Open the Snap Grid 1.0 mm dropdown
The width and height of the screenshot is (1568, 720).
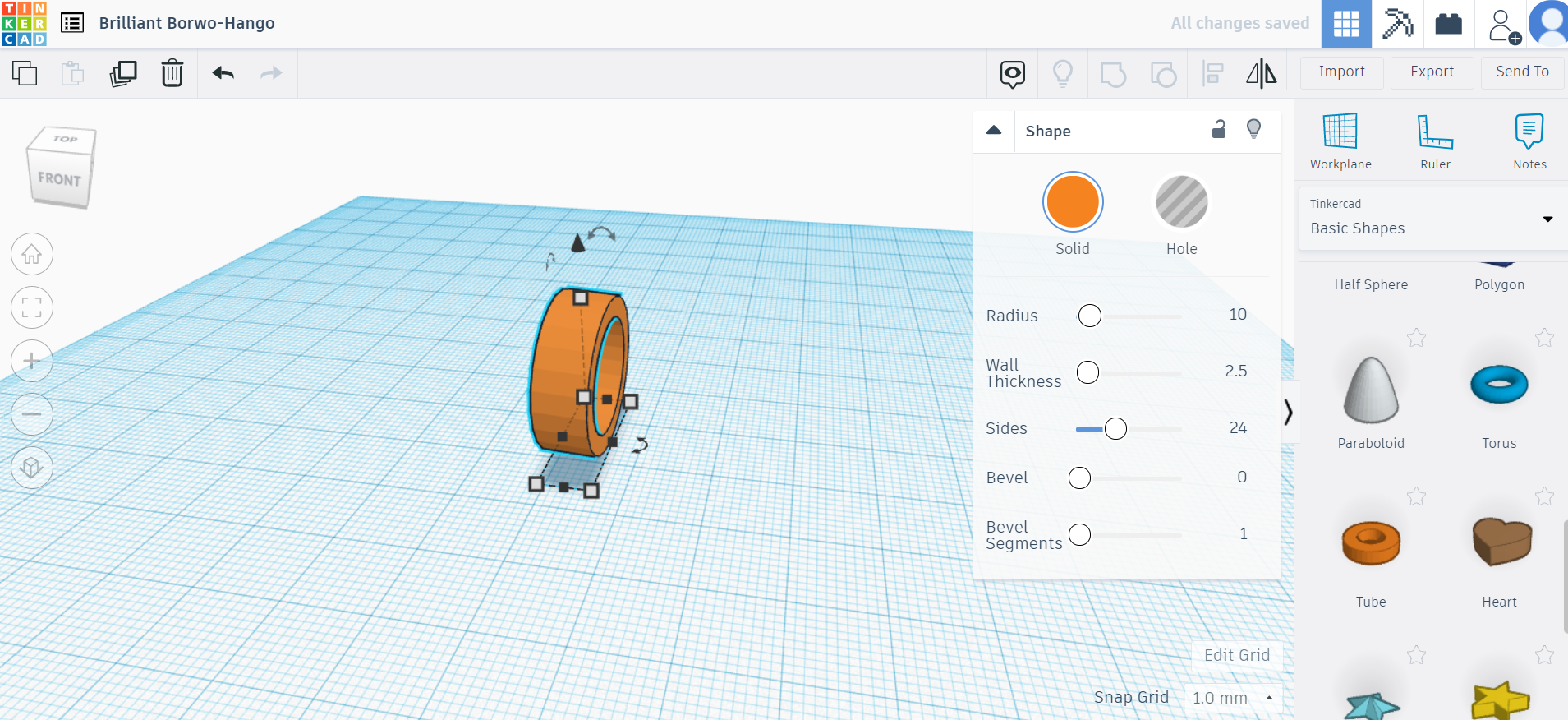pos(1233,698)
